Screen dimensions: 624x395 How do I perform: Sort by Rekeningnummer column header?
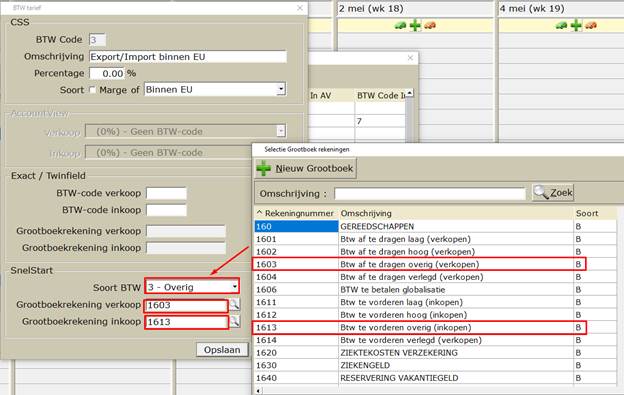pyautogui.click(x=296, y=213)
